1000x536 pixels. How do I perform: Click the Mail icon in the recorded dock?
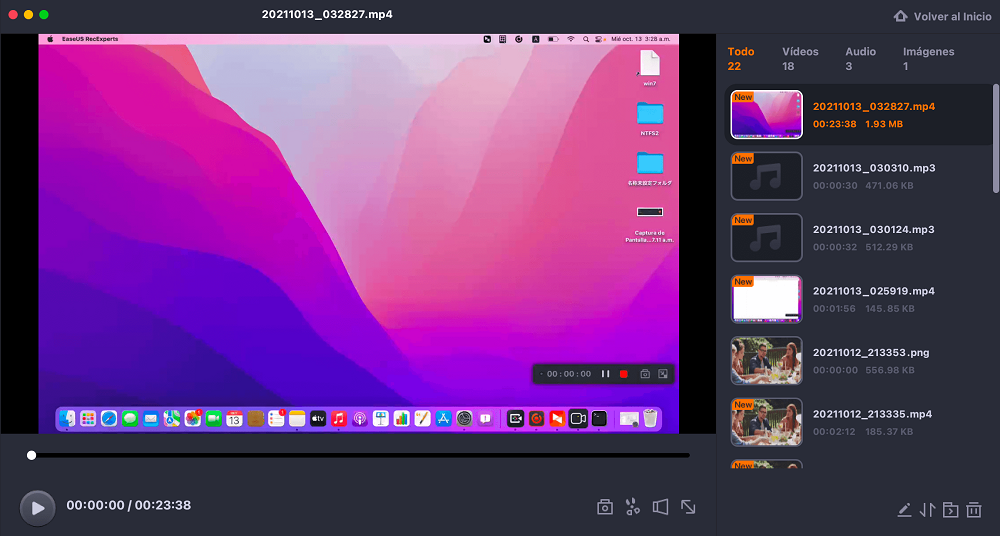pyautogui.click(x=151, y=419)
